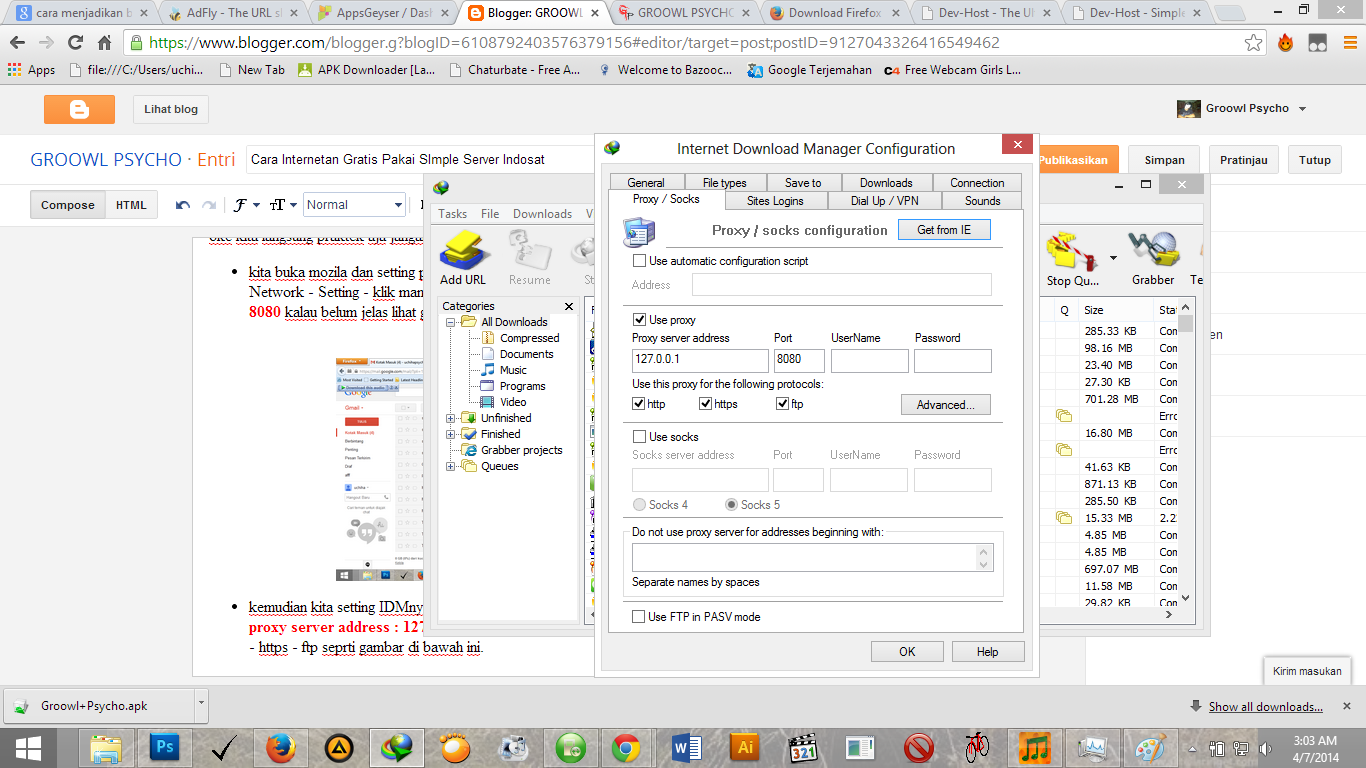The width and height of the screenshot is (1366, 768).
Task: Click the proxy Port field containing 8080
Action: 799,361
